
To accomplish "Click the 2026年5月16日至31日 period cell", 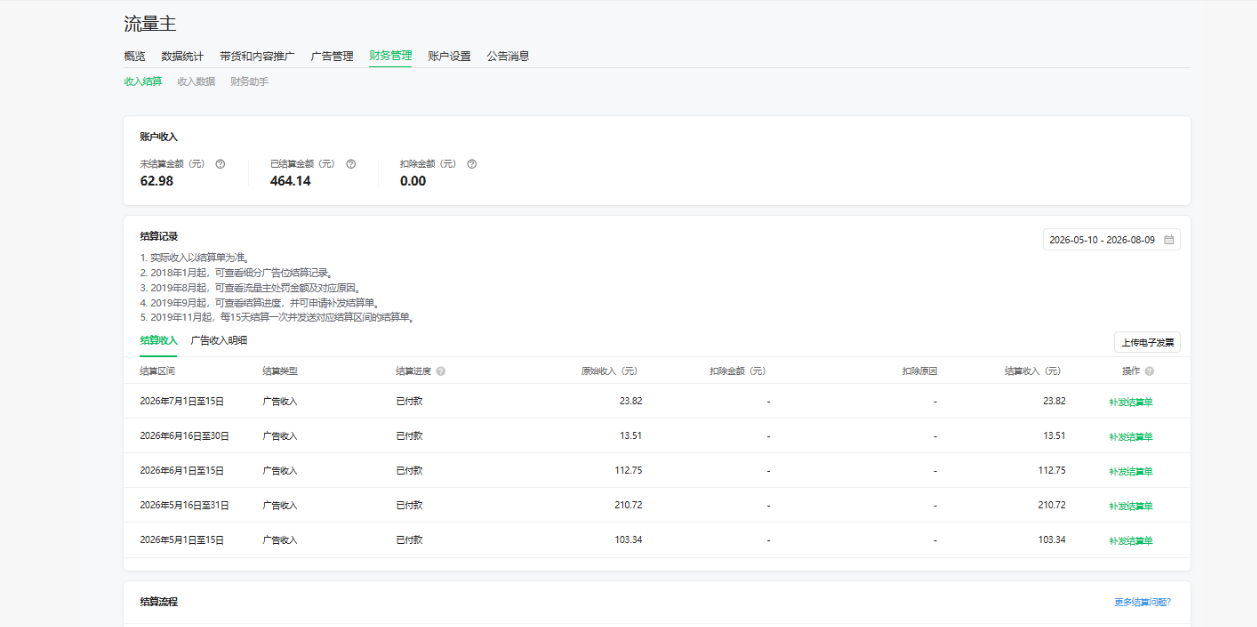I will [185, 505].
